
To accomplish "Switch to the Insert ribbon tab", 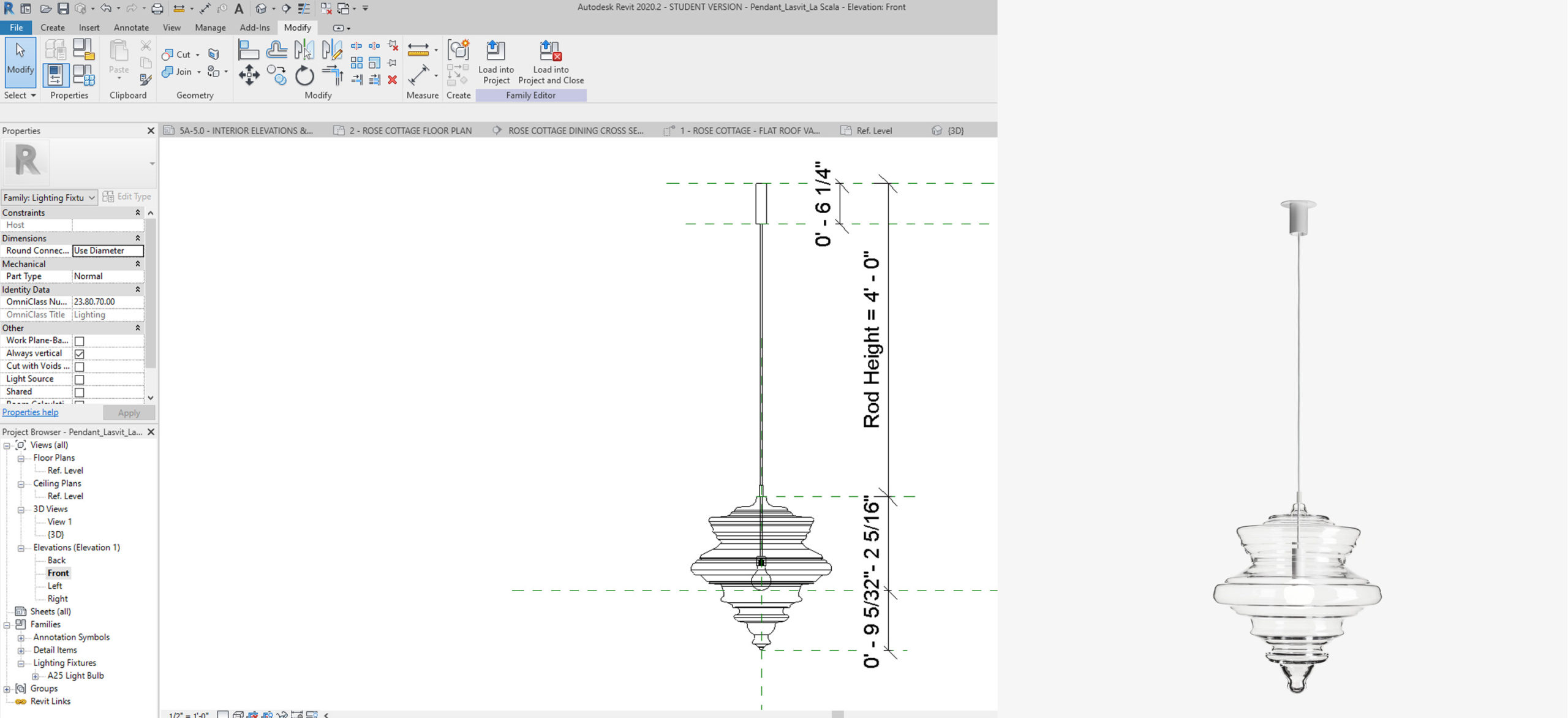I will pos(89,28).
